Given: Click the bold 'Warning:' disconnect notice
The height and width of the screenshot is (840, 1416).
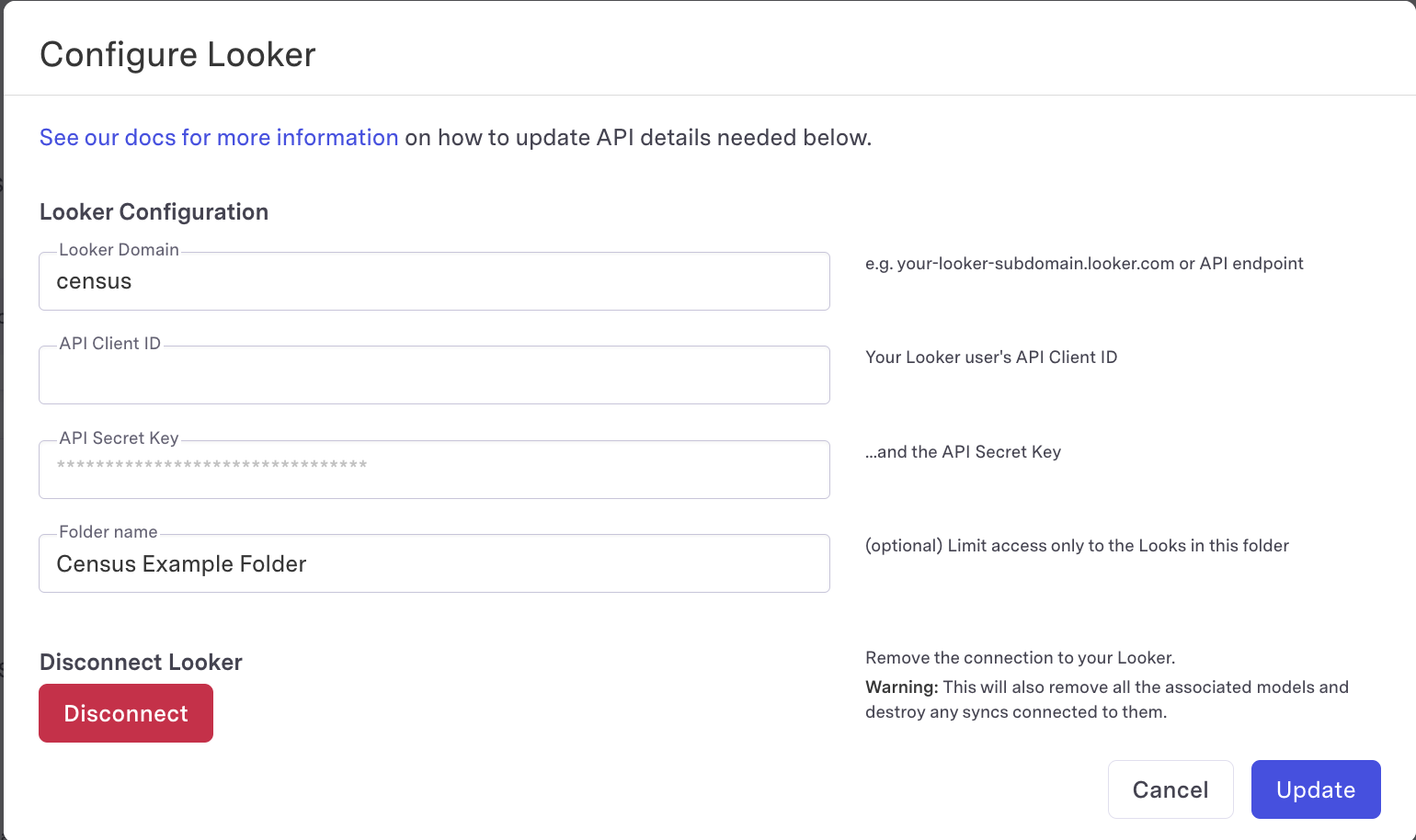Looking at the screenshot, I should [901, 687].
